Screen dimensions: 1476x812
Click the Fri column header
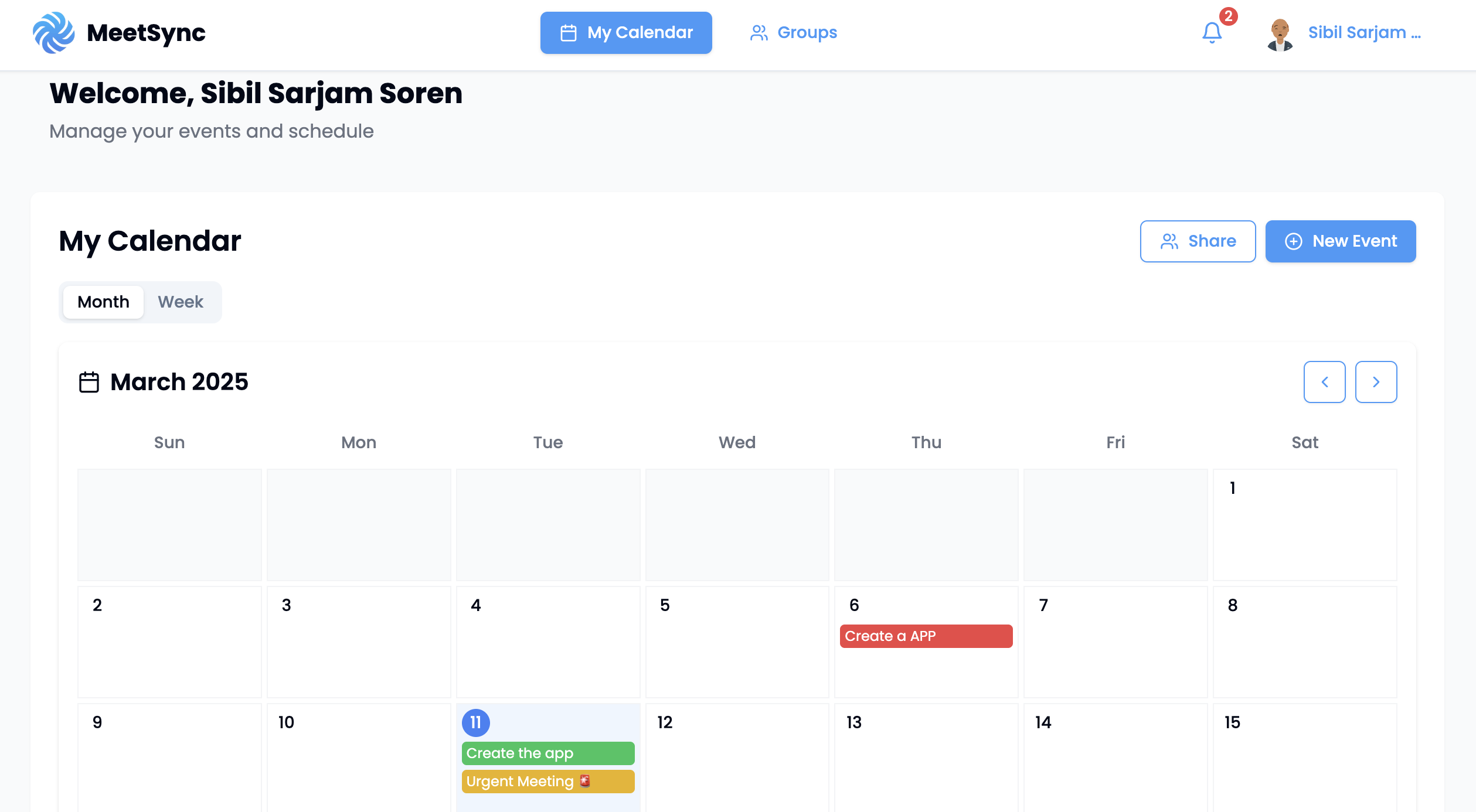(1115, 442)
